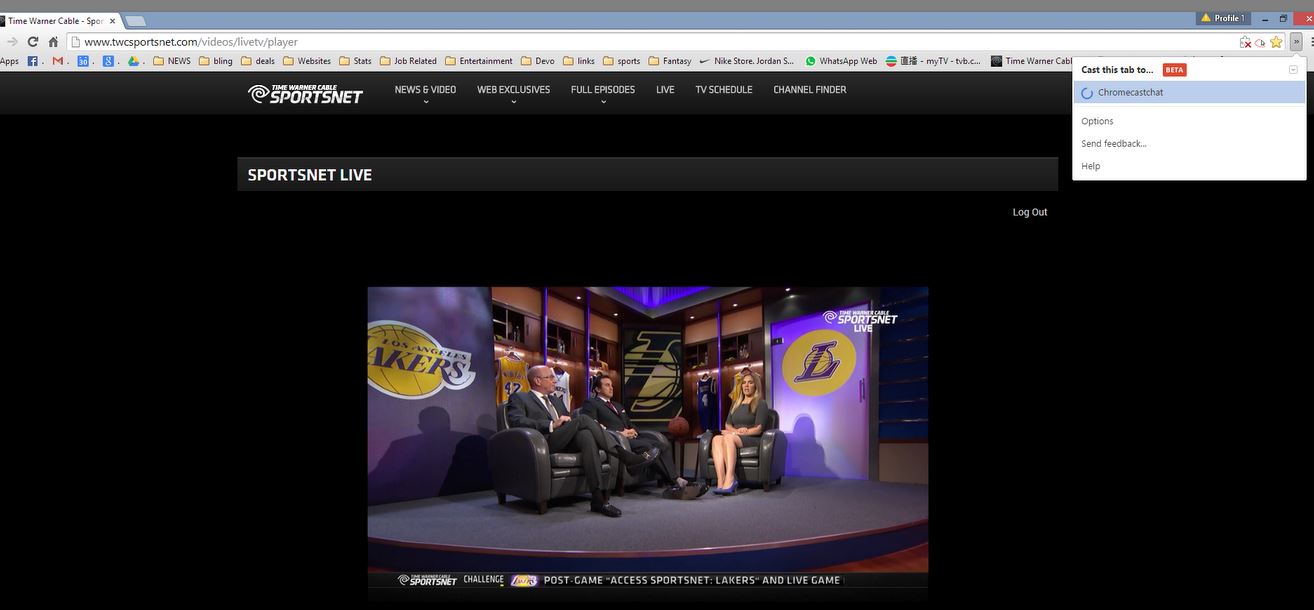
Task: Go to the LIVE nav item
Action: point(665,90)
